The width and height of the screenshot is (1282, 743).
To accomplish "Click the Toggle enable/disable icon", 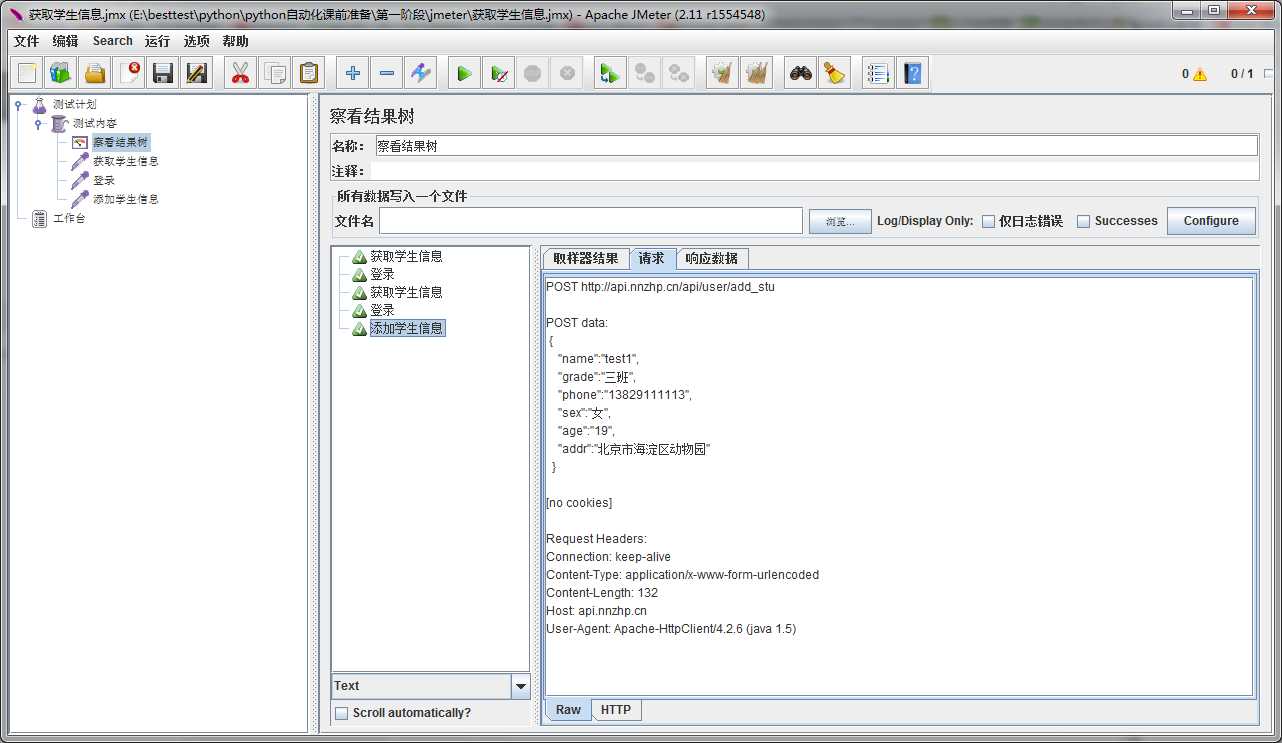I will tap(421, 73).
